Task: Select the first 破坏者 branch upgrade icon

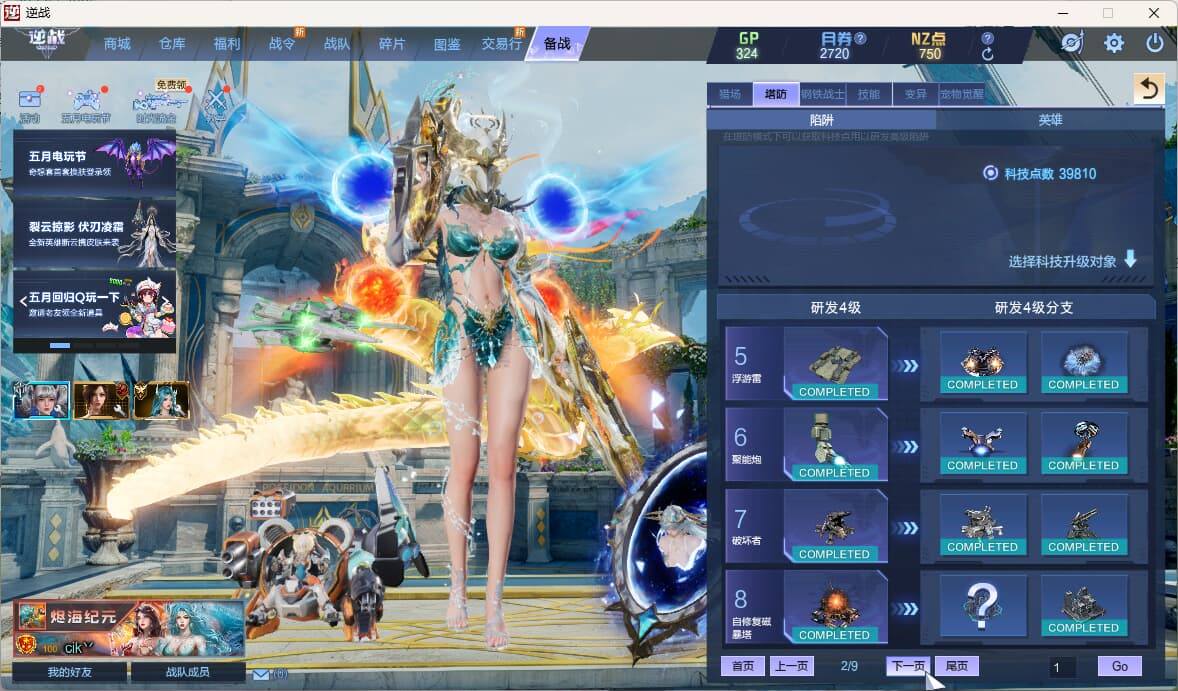Action: (982, 525)
